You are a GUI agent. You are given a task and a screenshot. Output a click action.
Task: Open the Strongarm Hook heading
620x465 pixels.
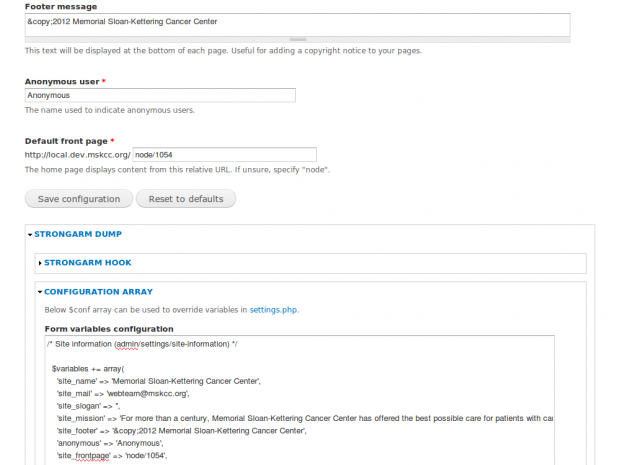click(88, 263)
